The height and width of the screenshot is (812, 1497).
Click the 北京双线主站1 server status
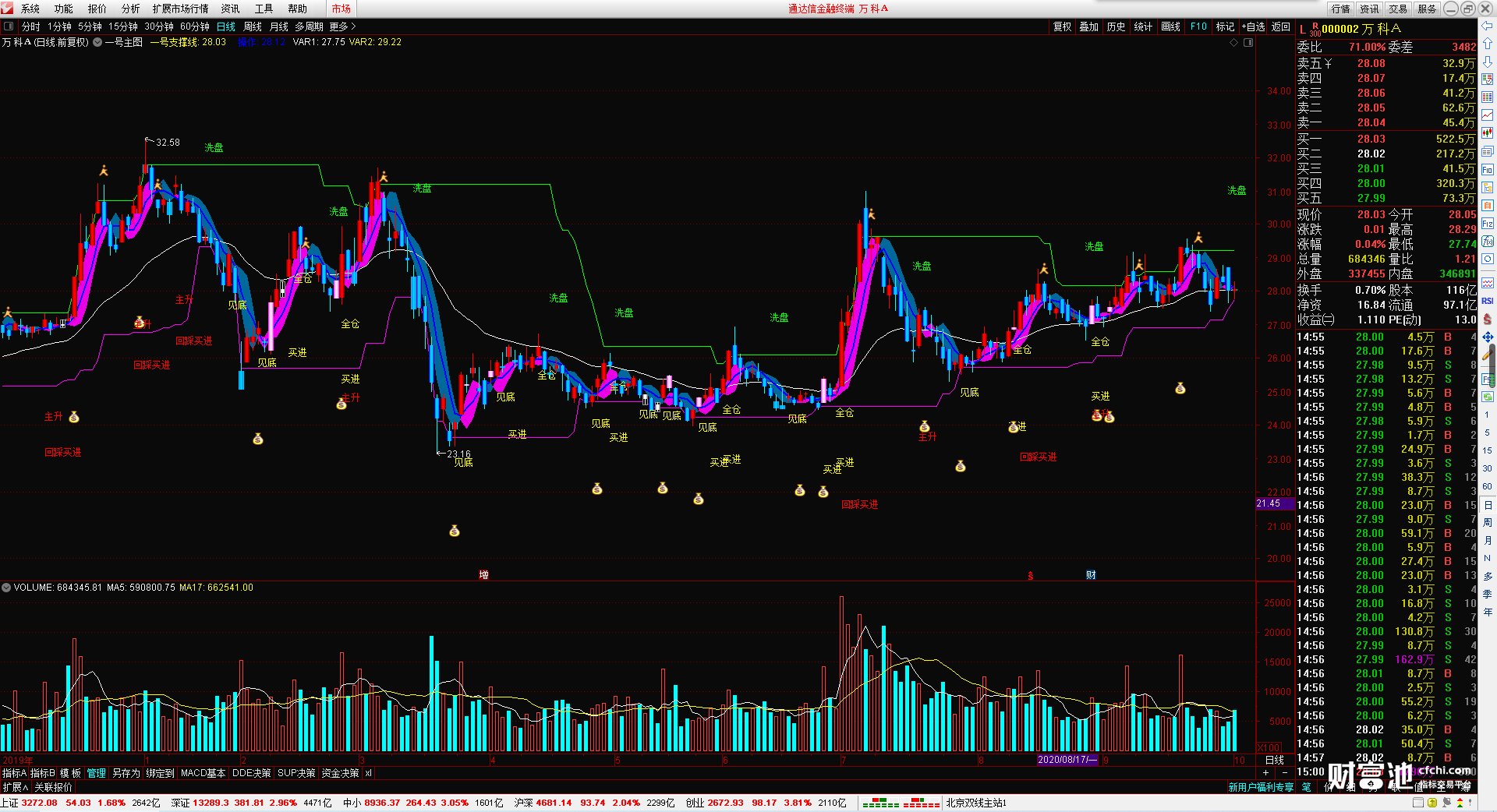coord(976,803)
